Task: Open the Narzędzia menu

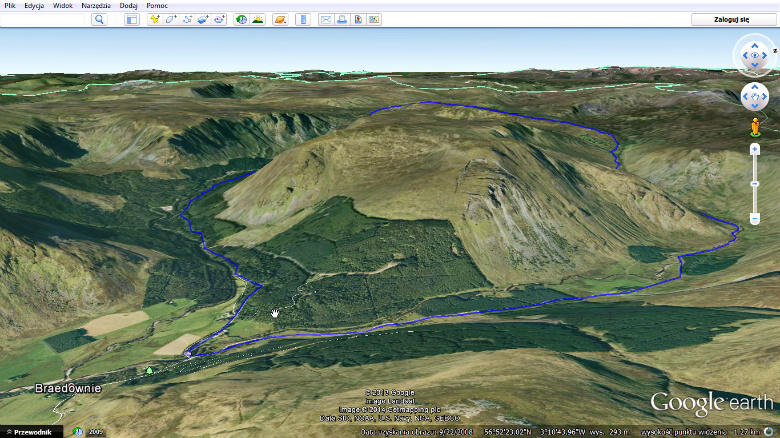Action: 96,5
